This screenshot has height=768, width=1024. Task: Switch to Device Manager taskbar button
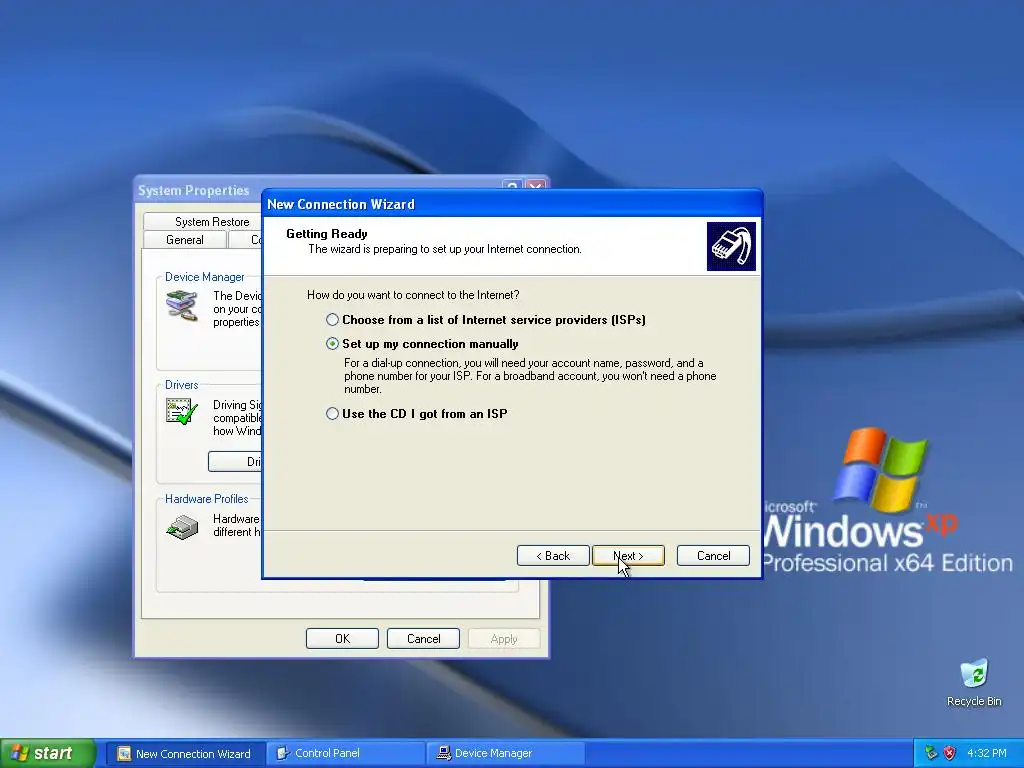click(x=505, y=754)
